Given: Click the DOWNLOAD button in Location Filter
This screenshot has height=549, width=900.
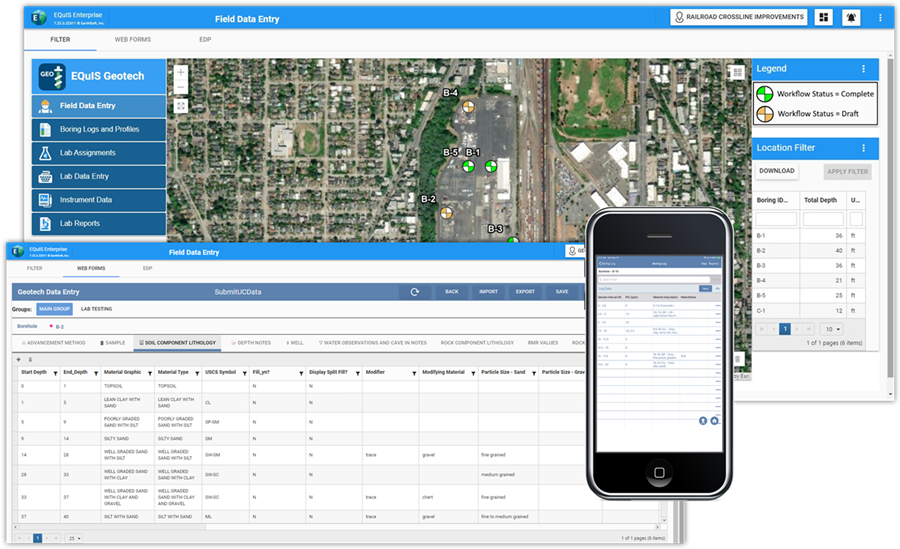Looking at the screenshot, I should coord(777,171).
